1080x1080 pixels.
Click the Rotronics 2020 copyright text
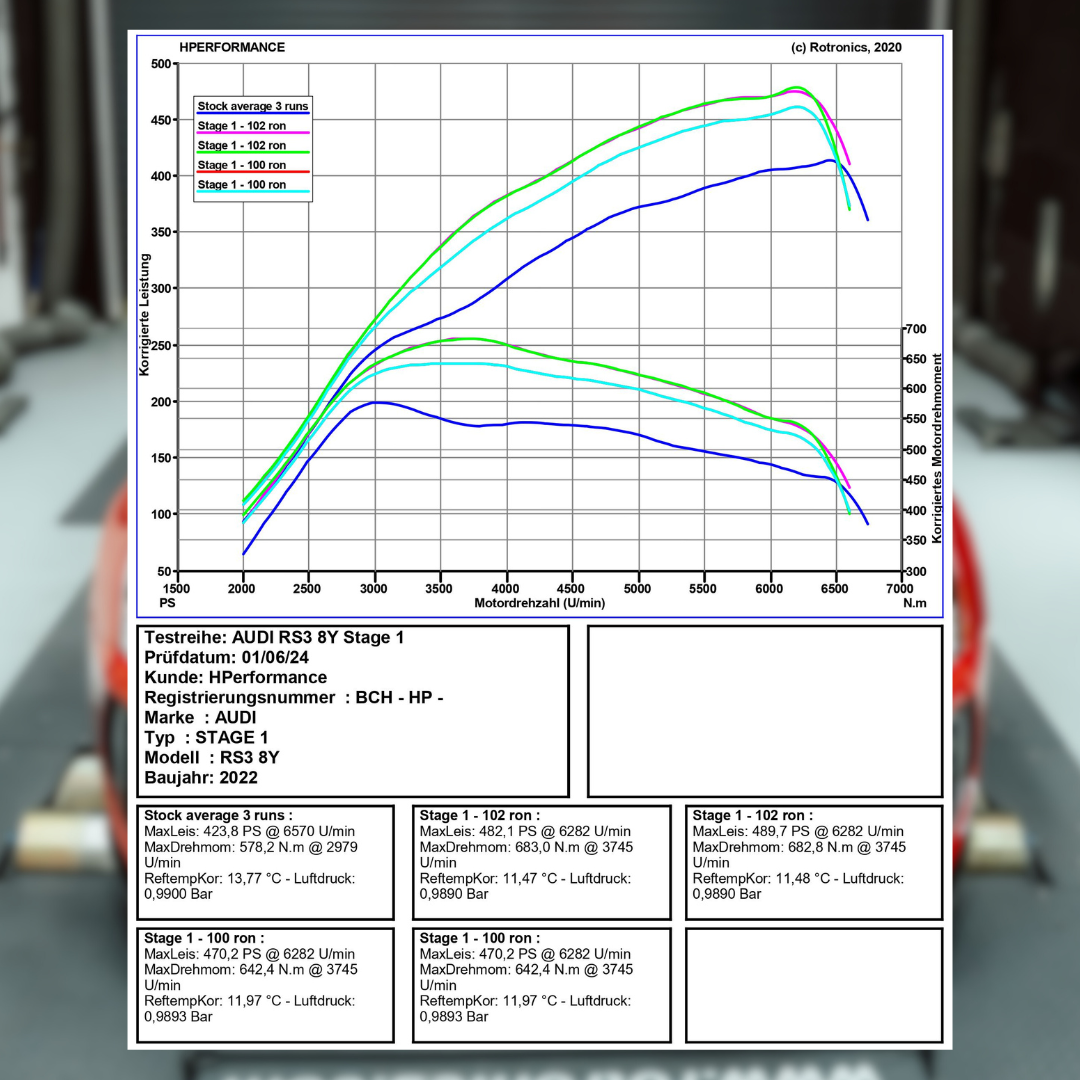click(x=846, y=47)
